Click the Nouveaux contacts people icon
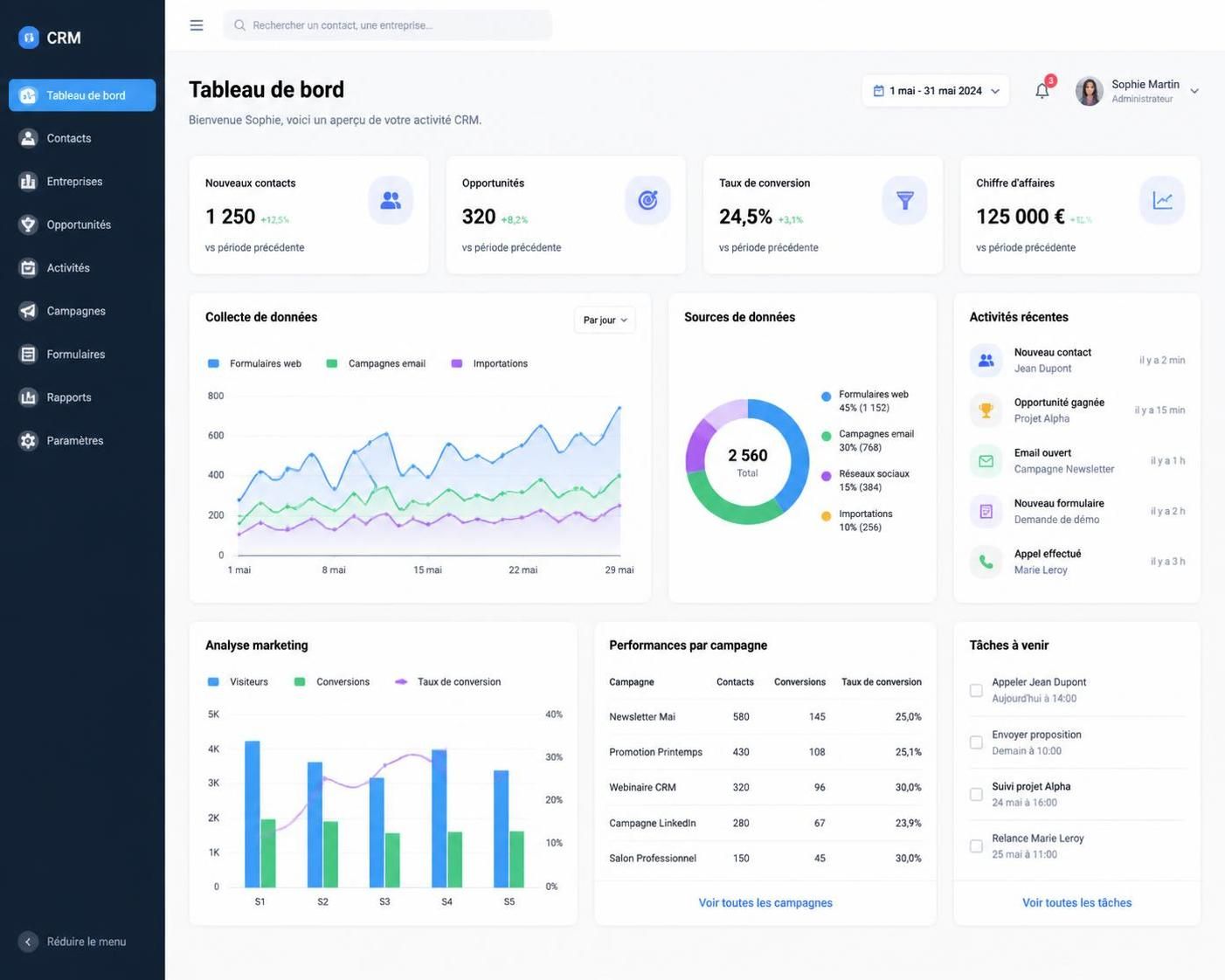The image size is (1225, 980). point(391,200)
